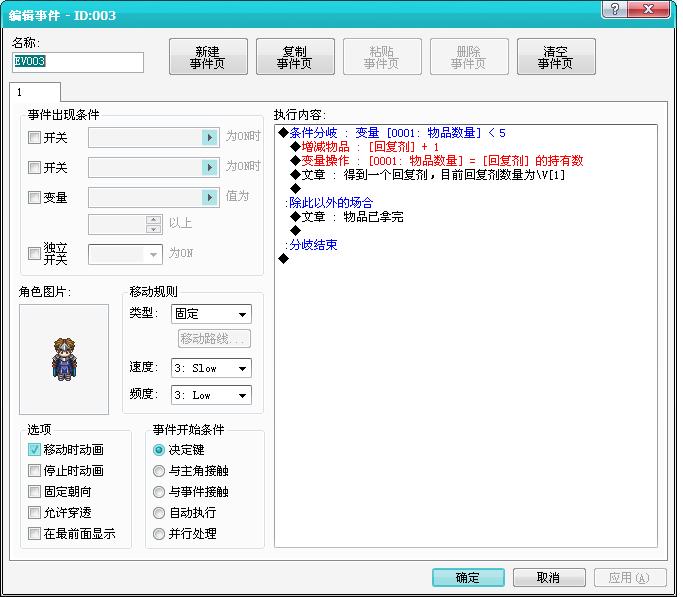Check the 停止时动画 option
683x597 pixels.
(34, 470)
